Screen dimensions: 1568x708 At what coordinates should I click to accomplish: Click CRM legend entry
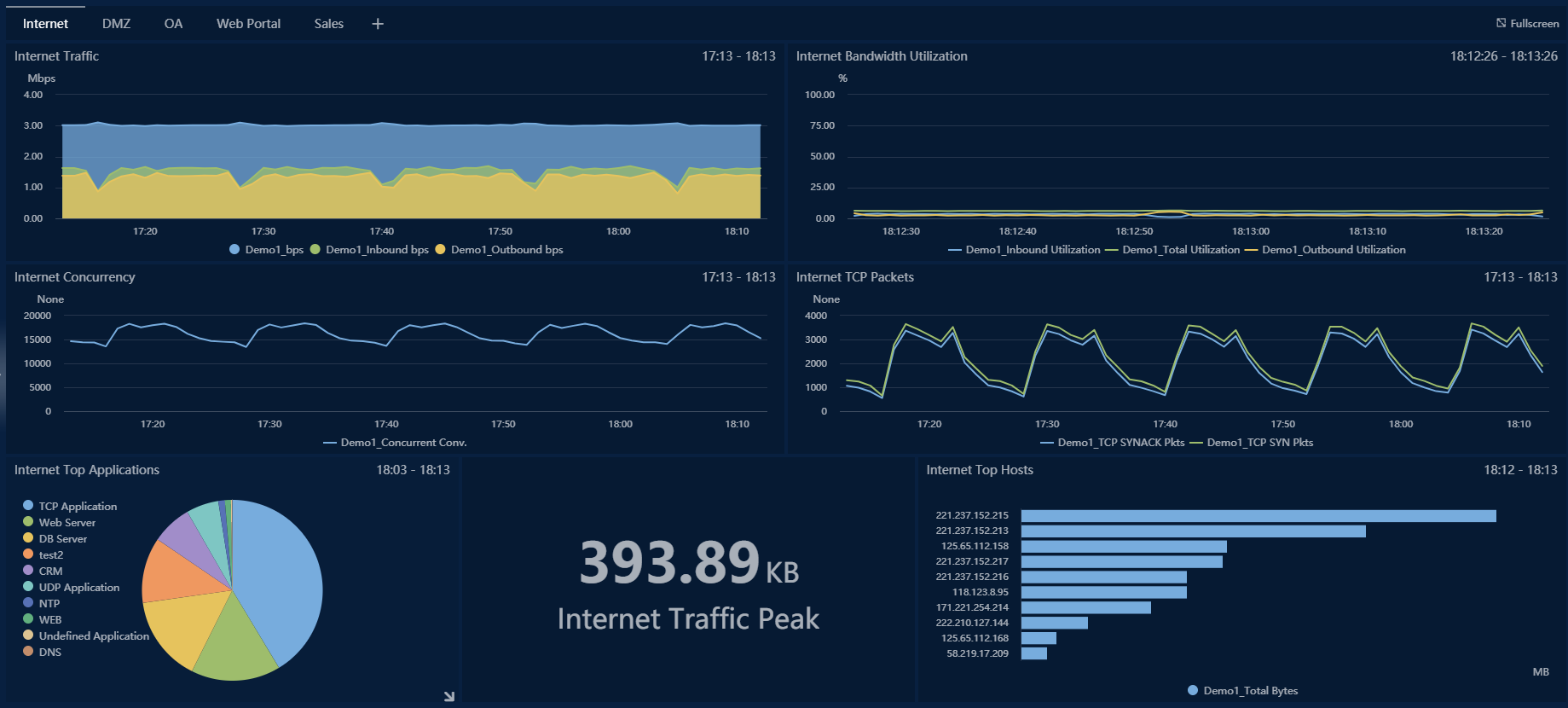[x=43, y=571]
